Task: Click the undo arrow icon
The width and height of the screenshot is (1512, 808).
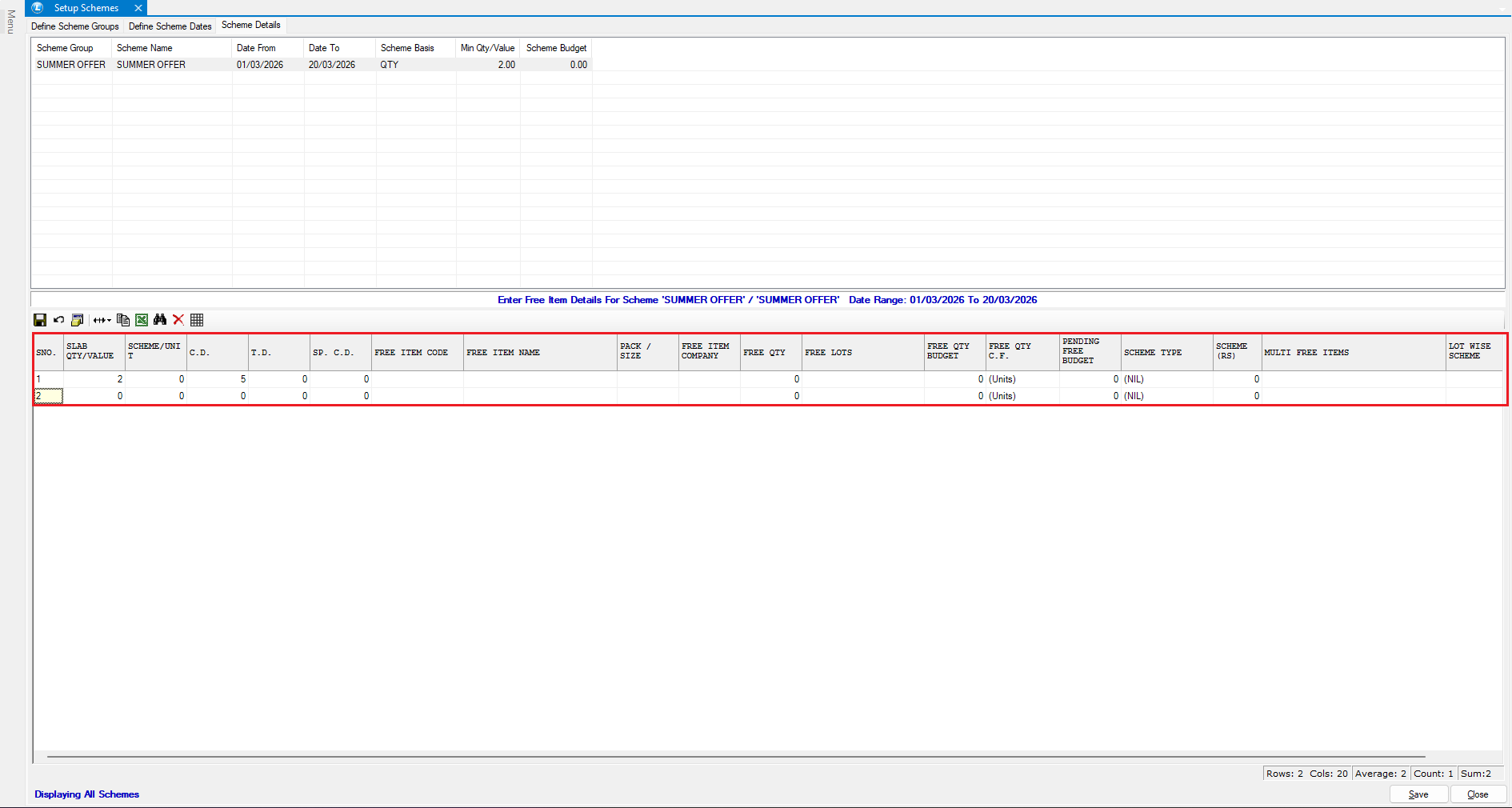Action: point(58,320)
